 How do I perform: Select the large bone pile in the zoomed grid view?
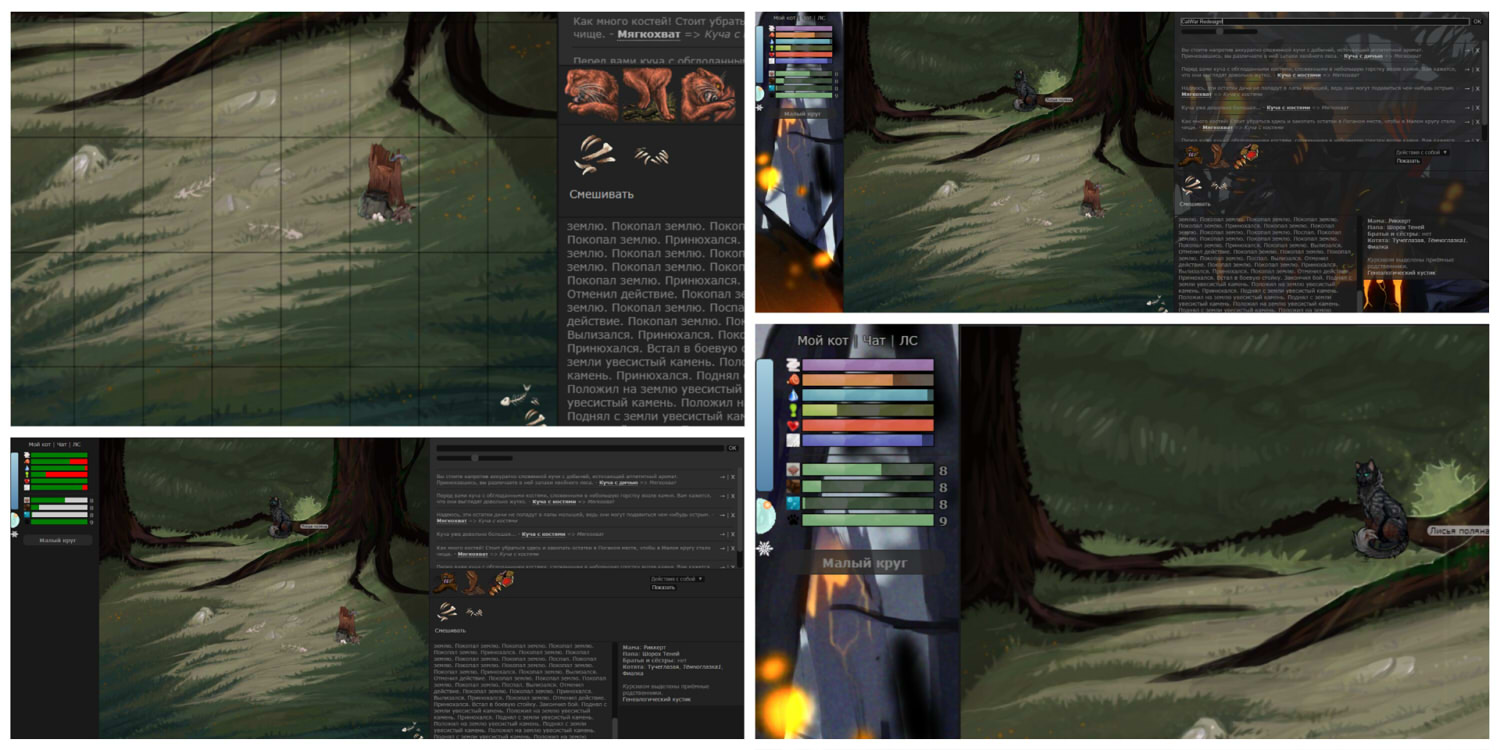click(x=595, y=154)
